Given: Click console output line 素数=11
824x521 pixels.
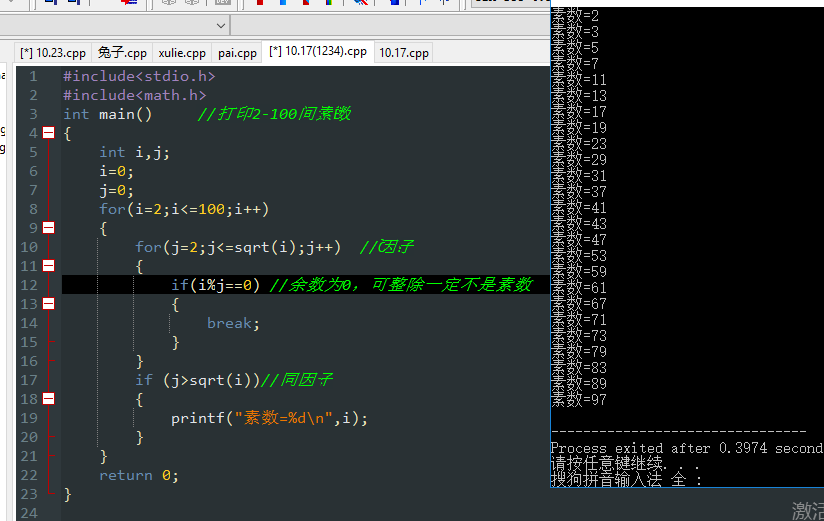Looking at the screenshot, I should tap(579, 80).
